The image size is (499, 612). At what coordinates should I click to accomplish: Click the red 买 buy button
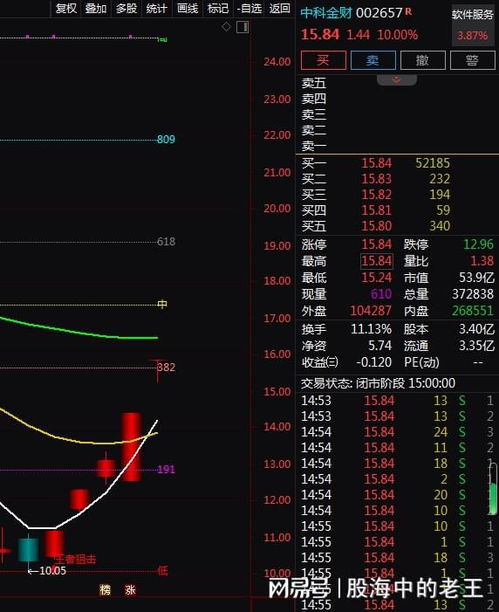(x=323, y=60)
